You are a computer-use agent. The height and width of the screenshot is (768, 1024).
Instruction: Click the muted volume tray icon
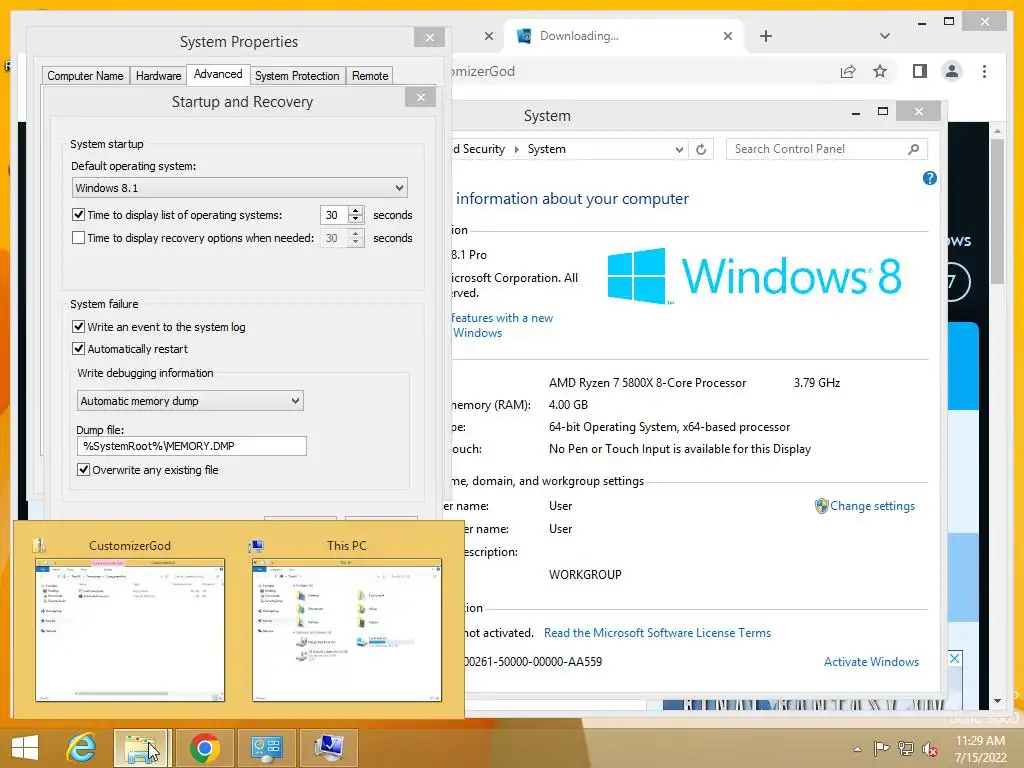929,749
